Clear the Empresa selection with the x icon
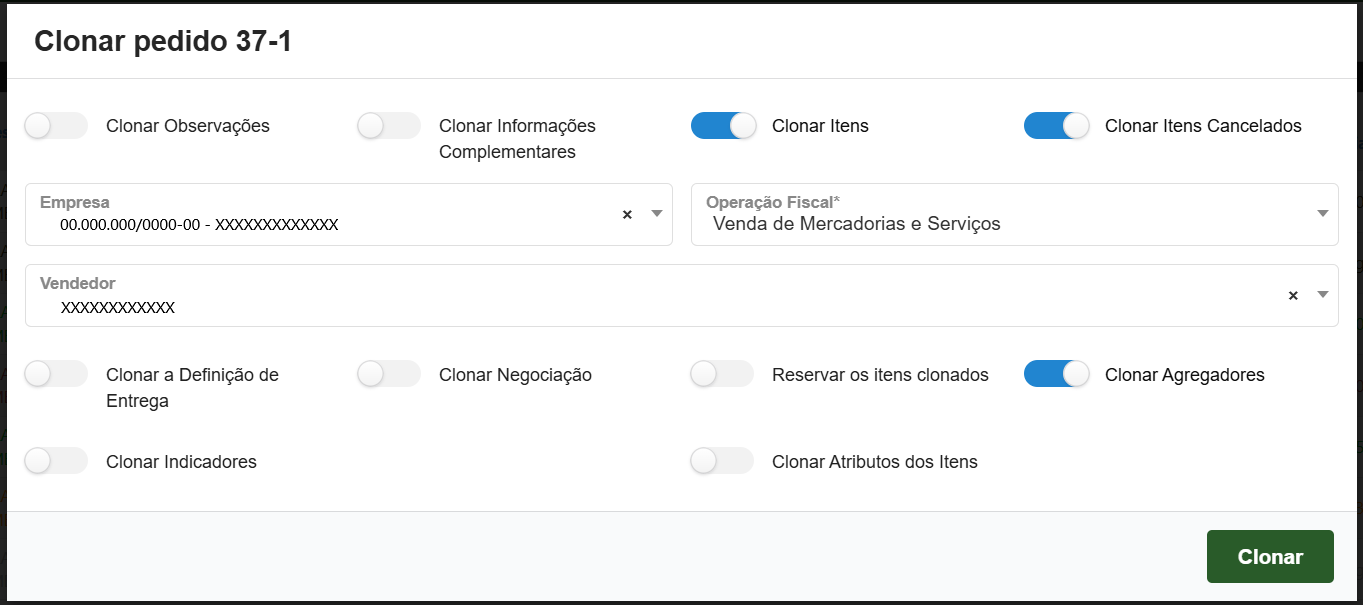Viewport: 1363px width, 605px height. (x=627, y=214)
